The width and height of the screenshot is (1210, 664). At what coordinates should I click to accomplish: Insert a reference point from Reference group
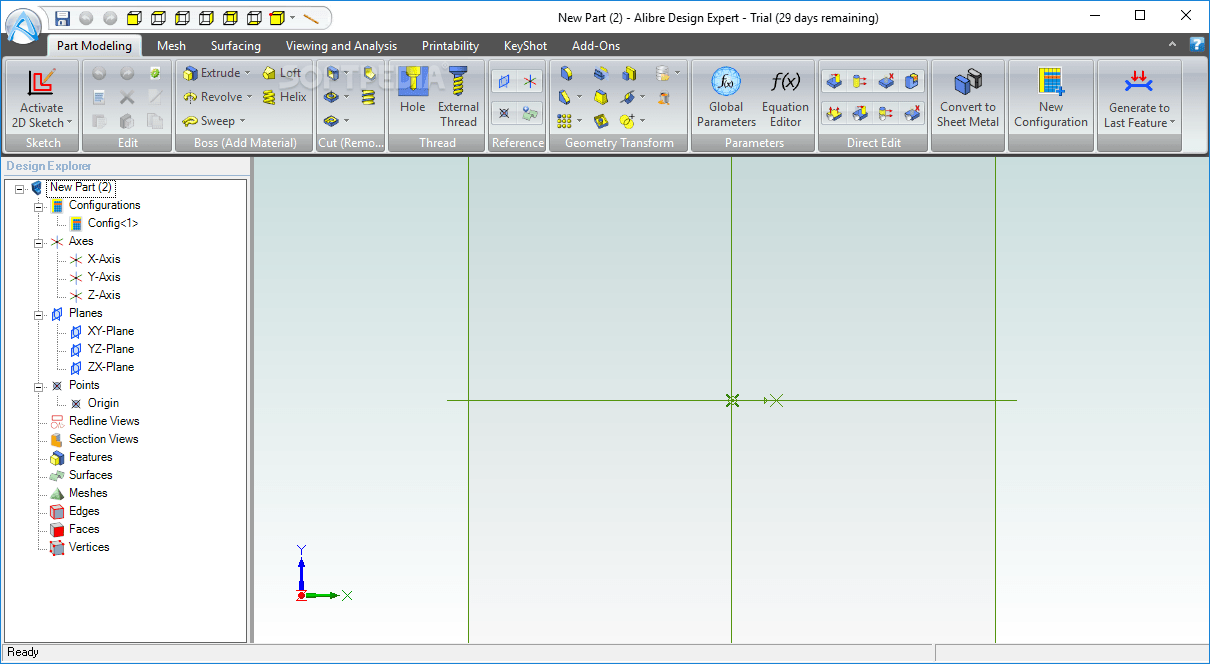coord(504,113)
